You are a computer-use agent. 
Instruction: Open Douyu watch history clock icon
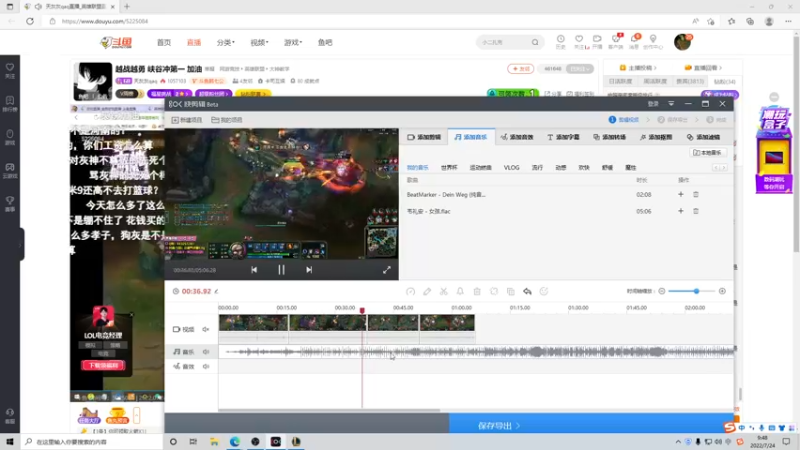tap(560, 41)
